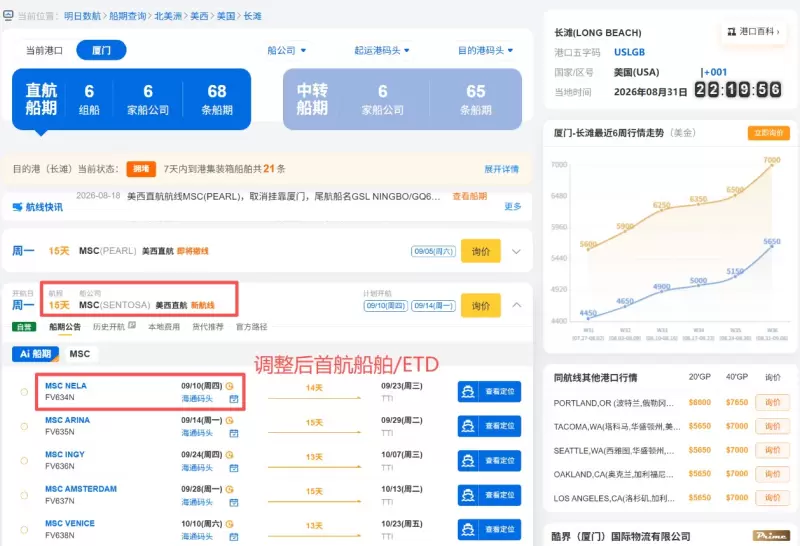This screenshot has width=800, height=546.
Task: Select the MSC NELA voyage radio button
Action: (24, 392)
